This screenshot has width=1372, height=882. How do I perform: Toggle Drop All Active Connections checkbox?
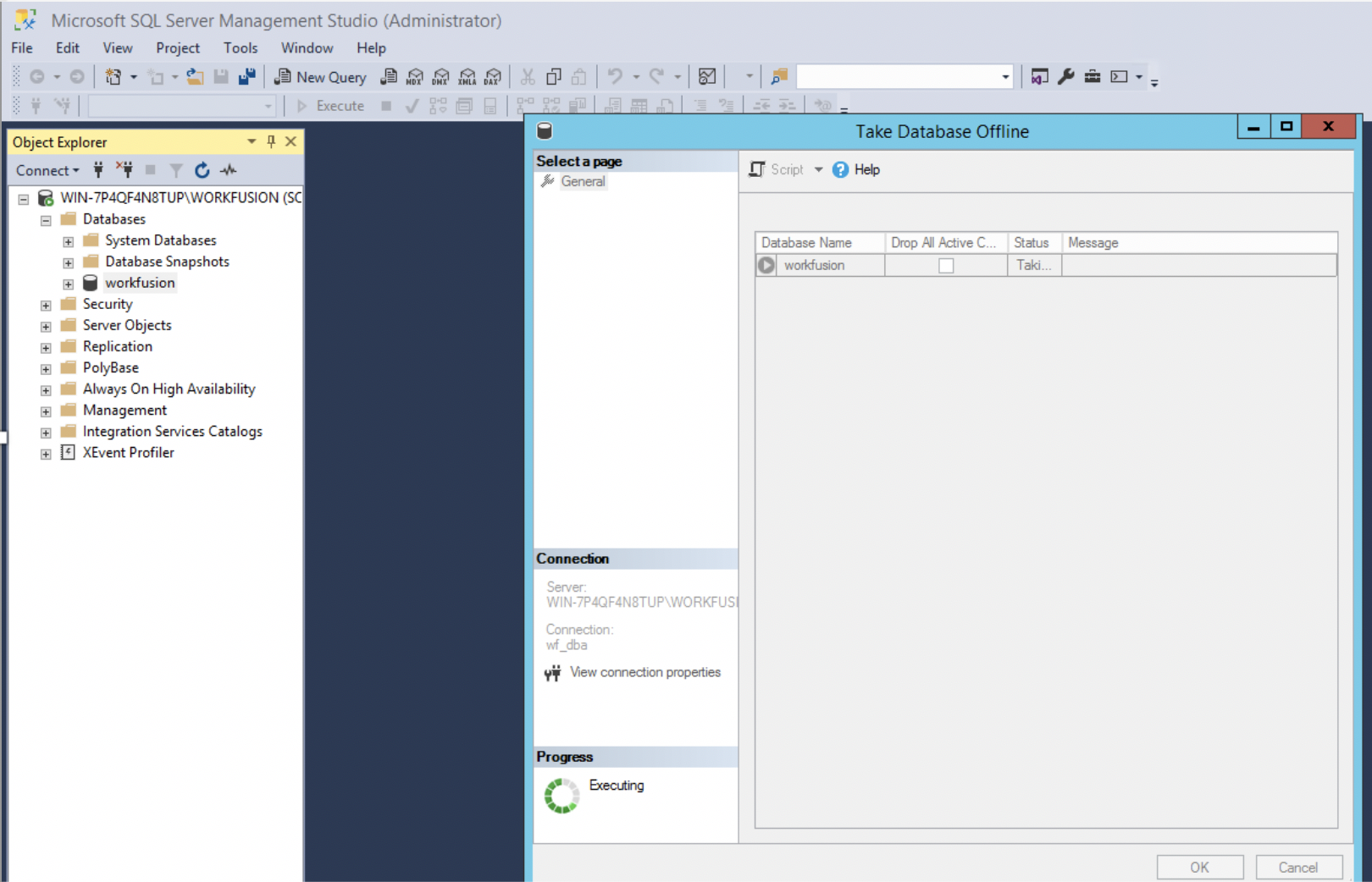946,266
